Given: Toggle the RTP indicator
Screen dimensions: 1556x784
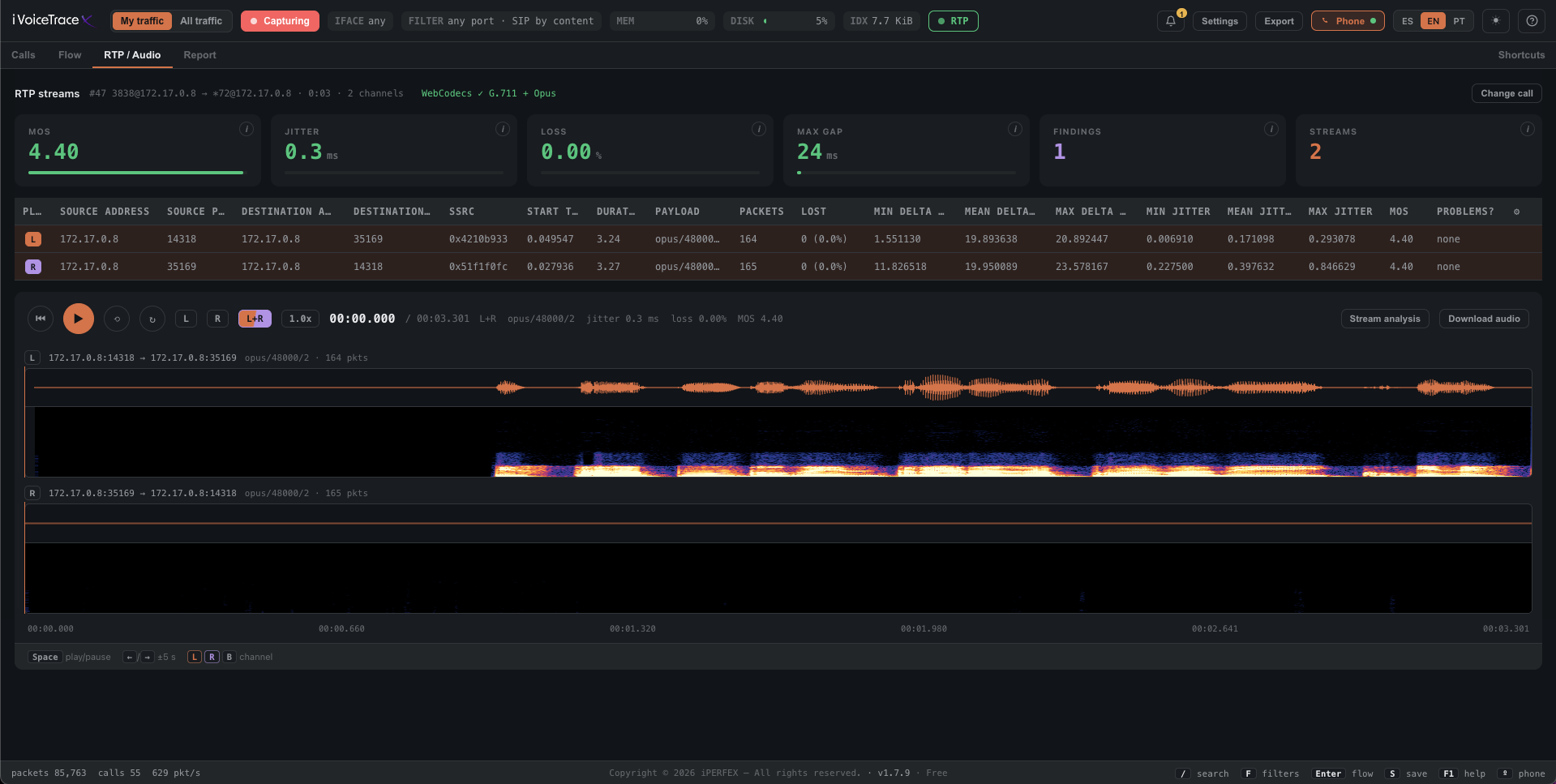Looking at the screenshot, I should 954,21.
